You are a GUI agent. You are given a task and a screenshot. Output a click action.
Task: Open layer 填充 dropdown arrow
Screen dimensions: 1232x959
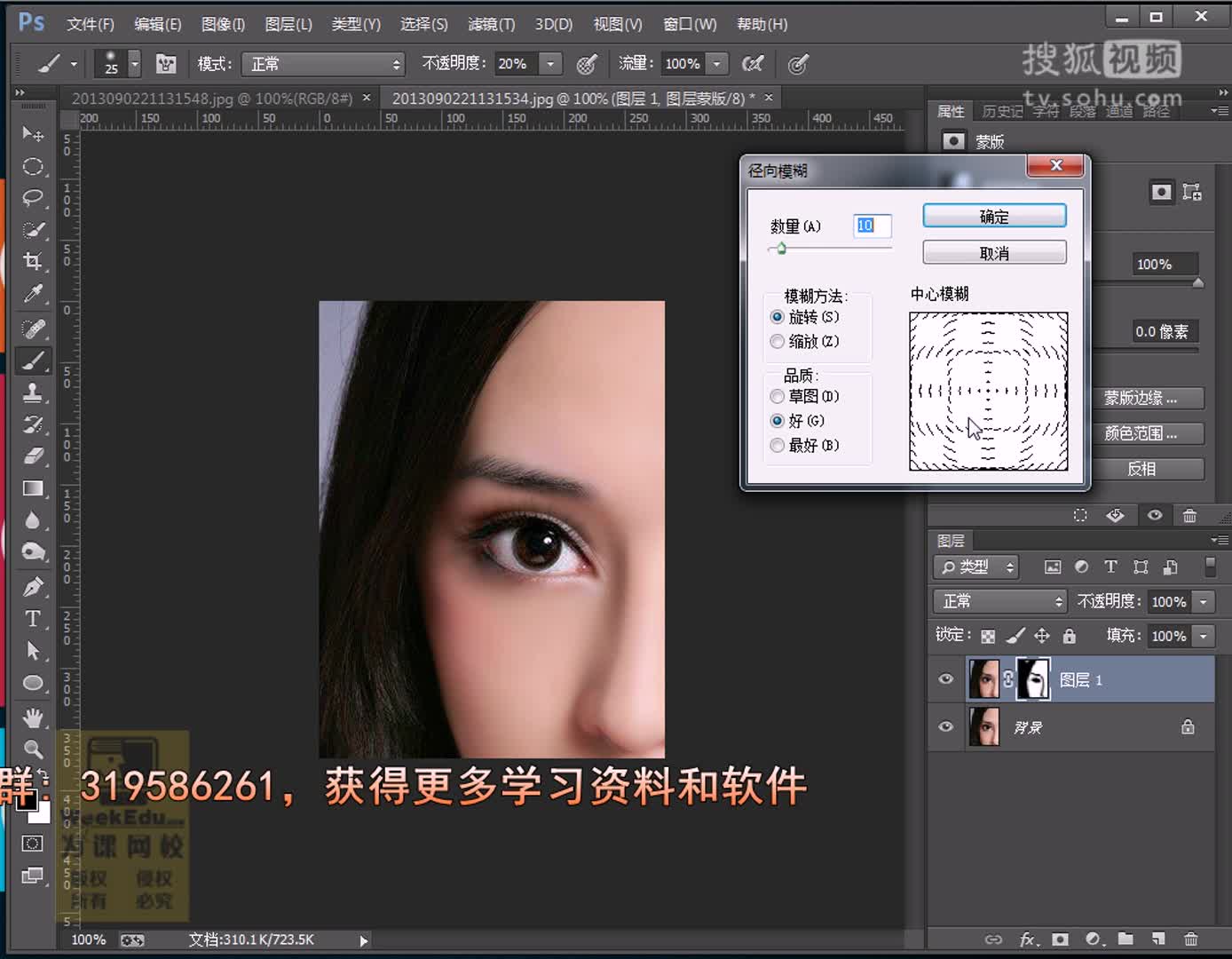pos(1204,636)
